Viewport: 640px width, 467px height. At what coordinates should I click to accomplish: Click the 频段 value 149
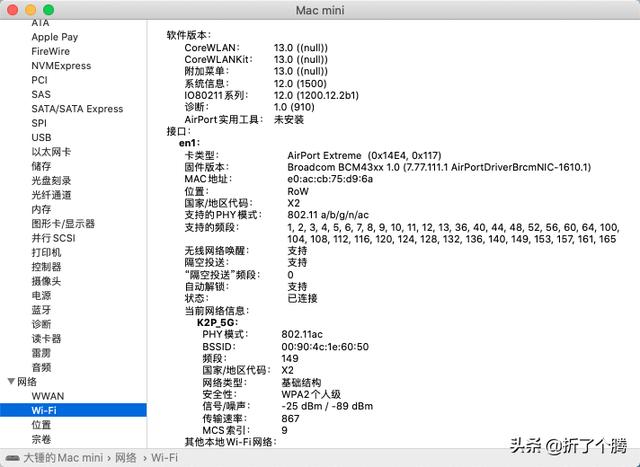[290, 358]
